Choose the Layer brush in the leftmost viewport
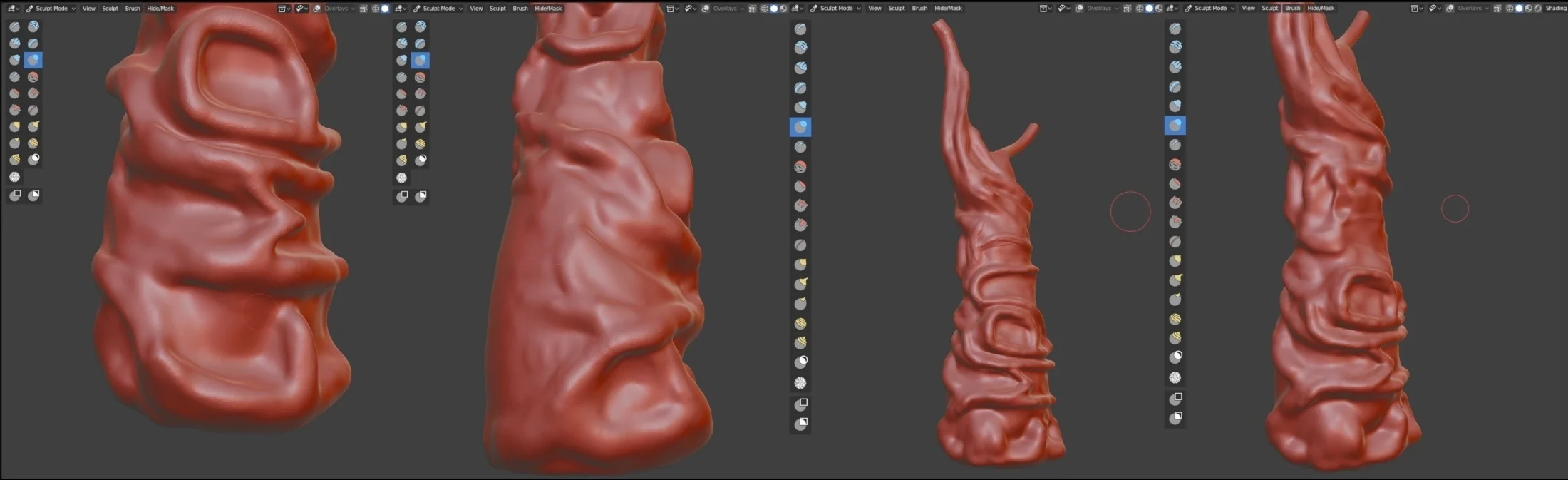The width and height of the screenshot is (1568, 480). coord(33,43)
